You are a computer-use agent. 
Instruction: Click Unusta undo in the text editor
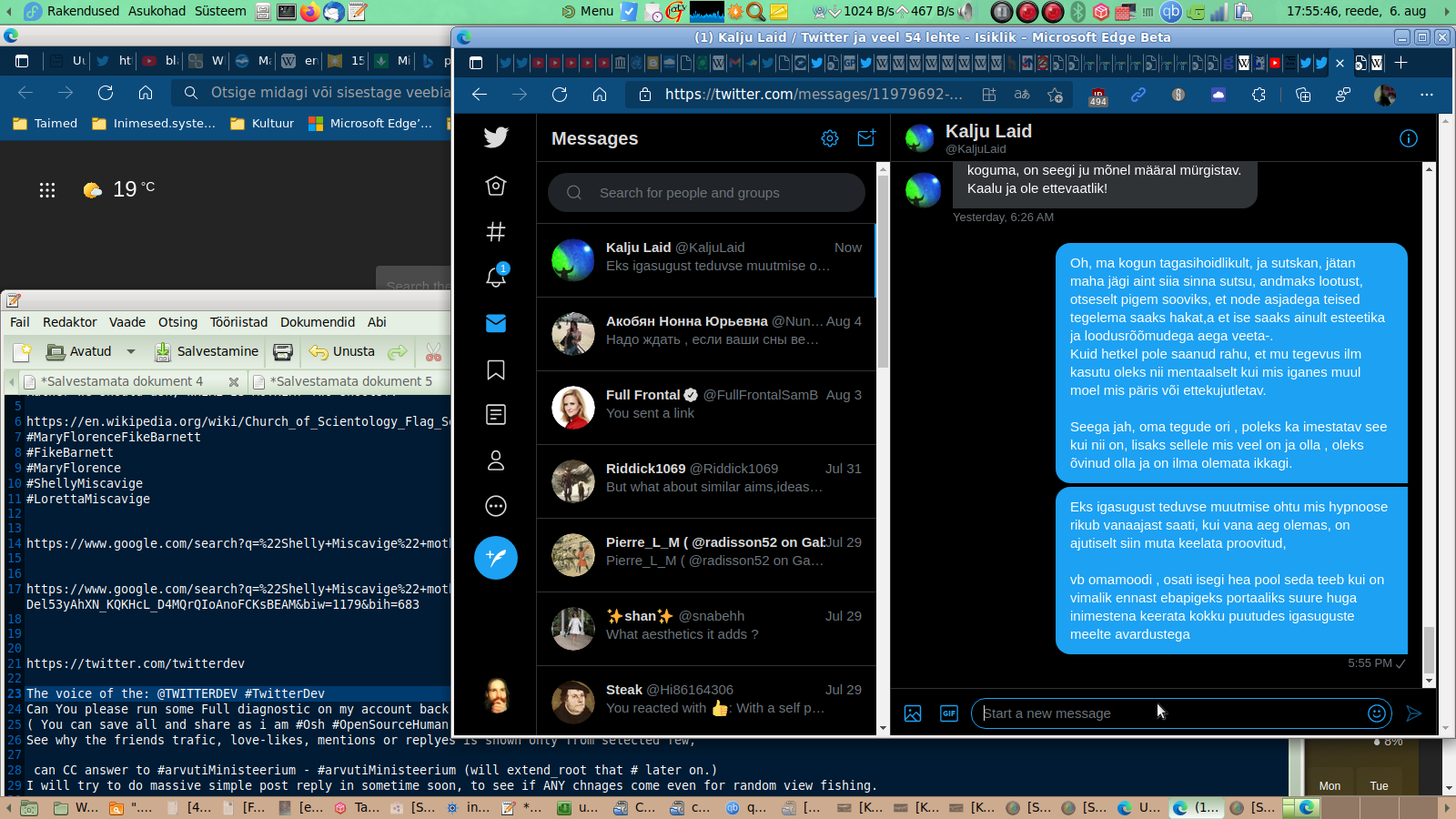(x=342, y=351)
